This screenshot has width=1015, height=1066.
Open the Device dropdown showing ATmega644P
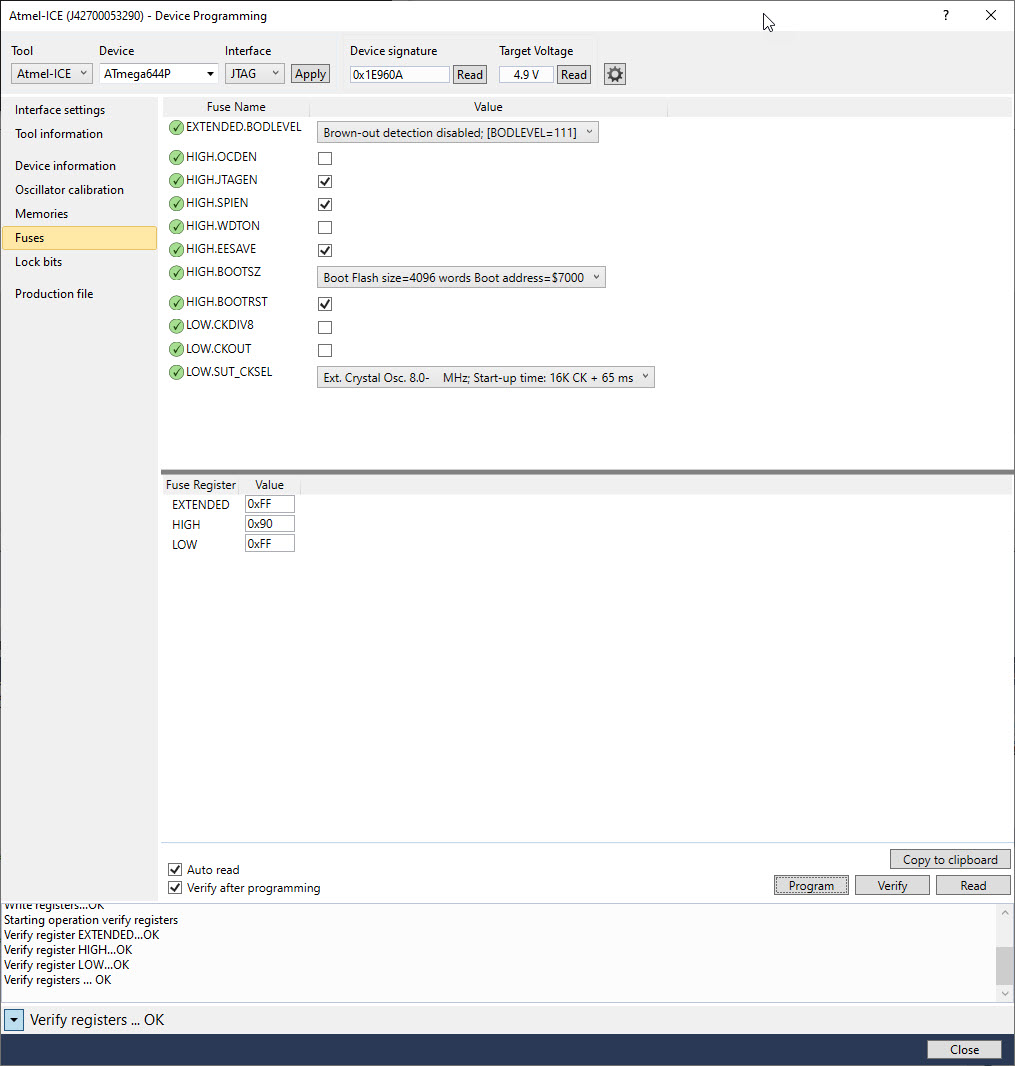point(159,73)
